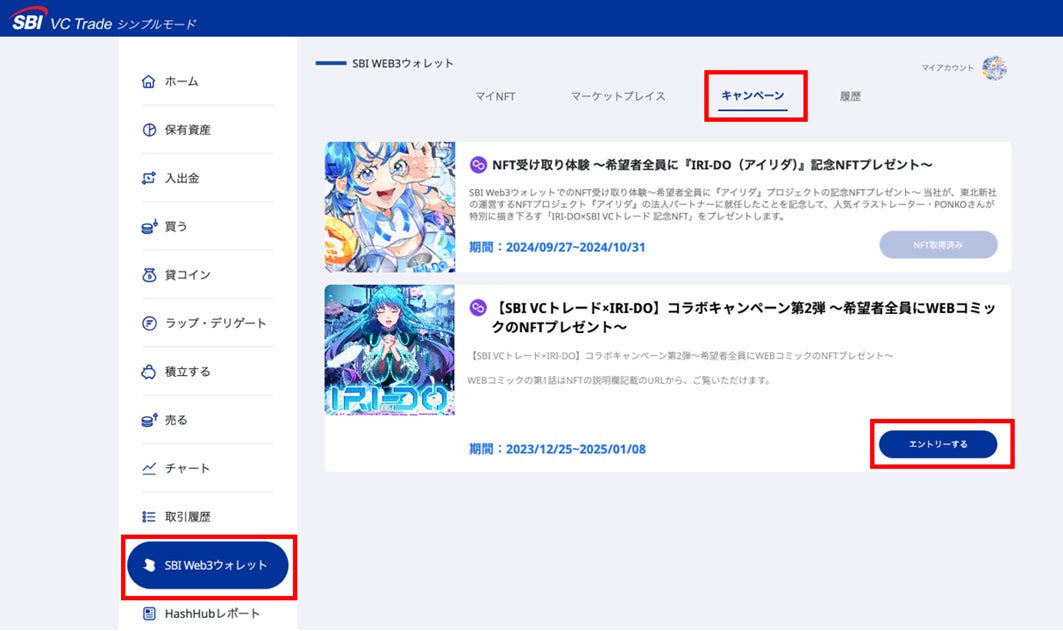This screenshot has width=1063, height=631.
Task: Click the deposit/withdrawal icon for 入出金
Action: [x=148, y=178]
